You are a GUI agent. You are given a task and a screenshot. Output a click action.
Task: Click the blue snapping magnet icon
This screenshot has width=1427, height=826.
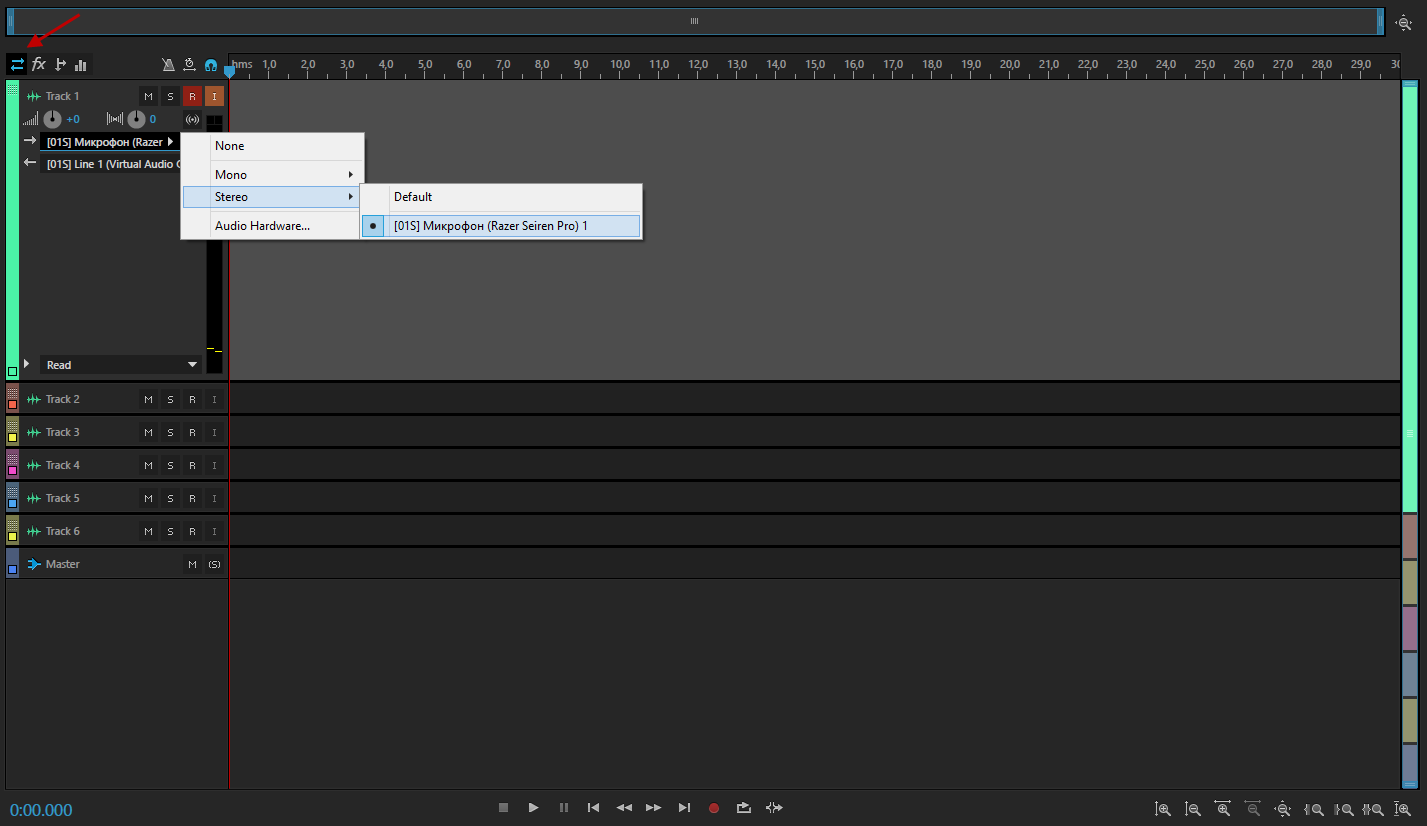[x=211, y=65]
